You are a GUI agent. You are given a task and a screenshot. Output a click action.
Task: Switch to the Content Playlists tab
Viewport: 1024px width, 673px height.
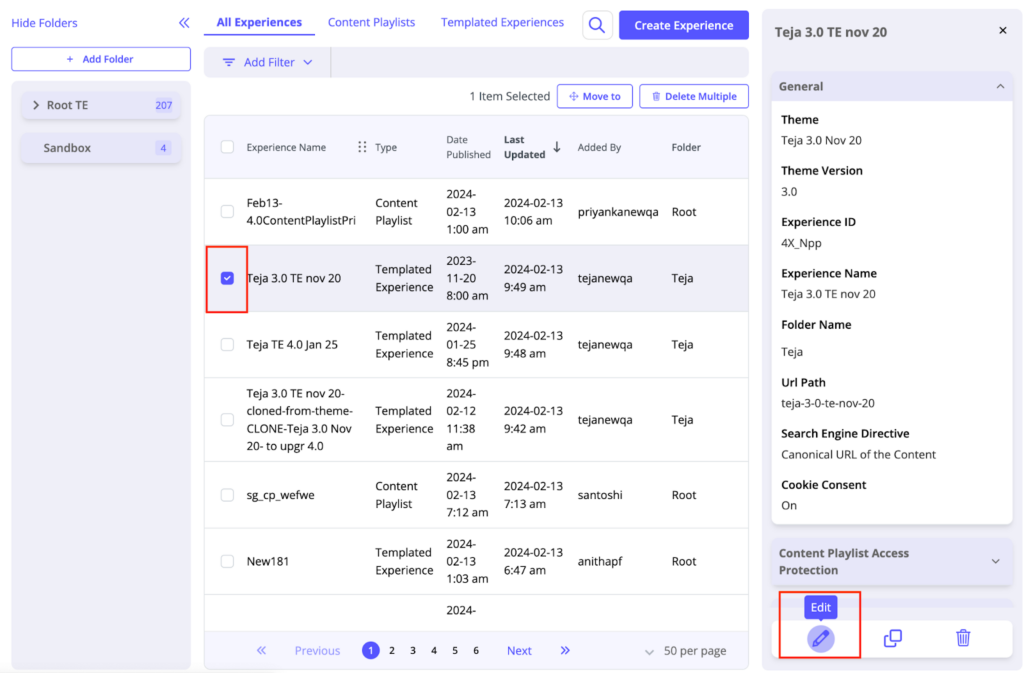click(371, 22)
